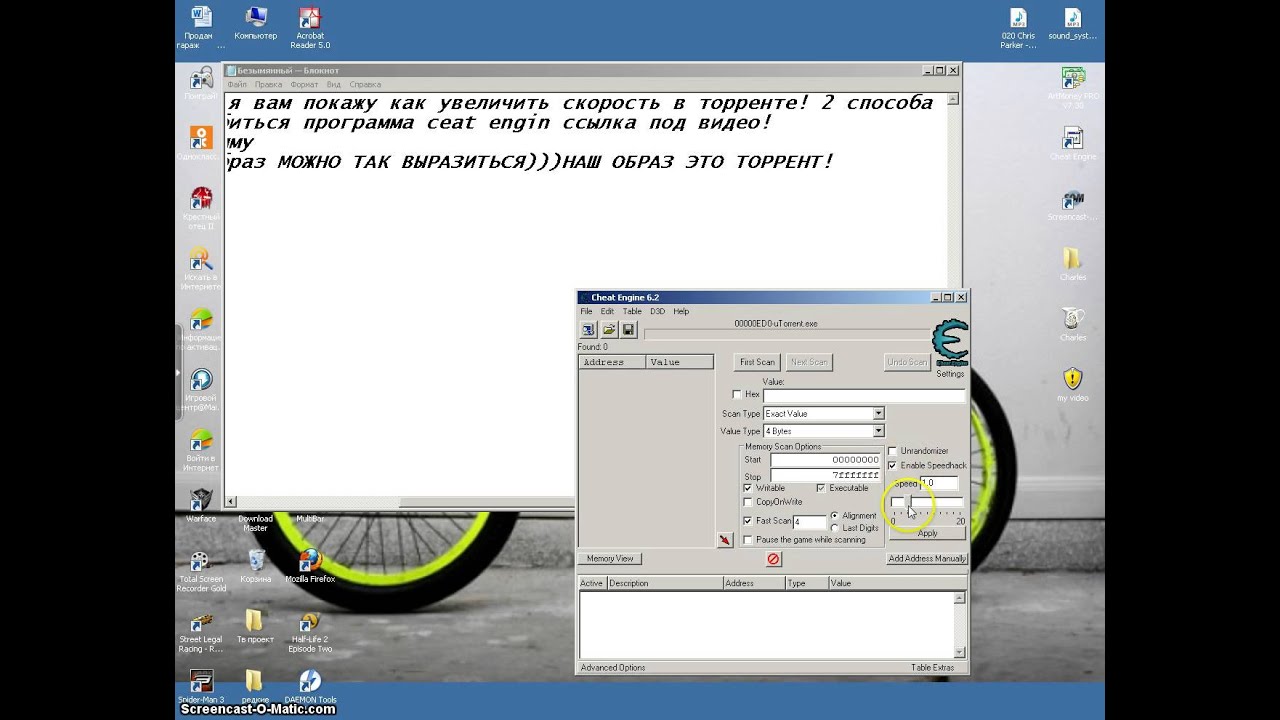1280x720 pixels.
Task: Select the Одноклассники desktop shortcut
Action: point(201,138)
